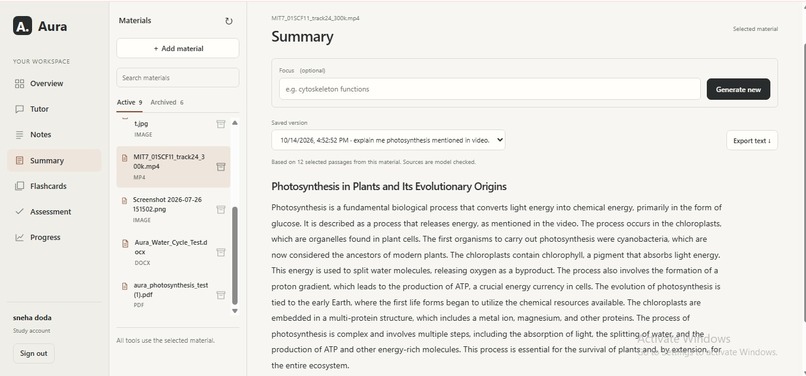The image size is (806, 376).
Task: Select MIT7_01SCF11_track24_300k.mp4 in materials list
Action: click(173, 167)
